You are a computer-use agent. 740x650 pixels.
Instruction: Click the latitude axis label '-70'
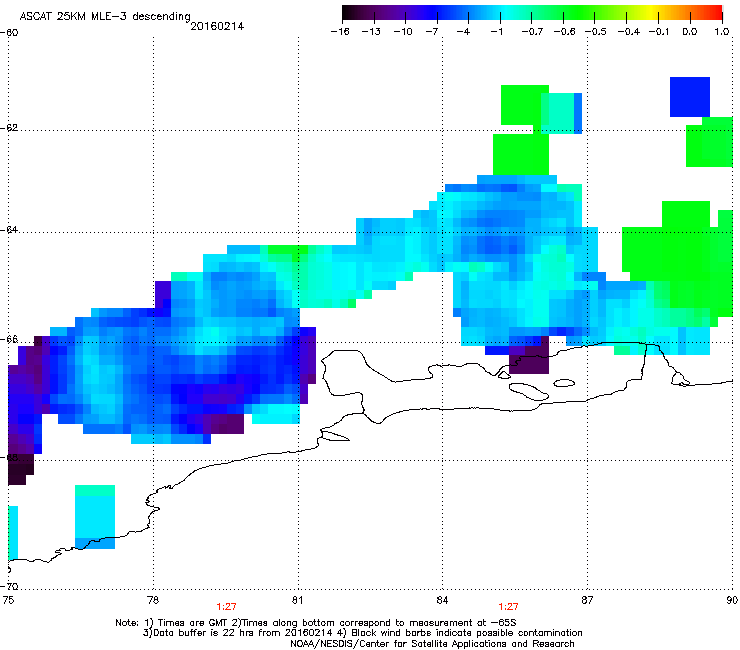point(9,587)
